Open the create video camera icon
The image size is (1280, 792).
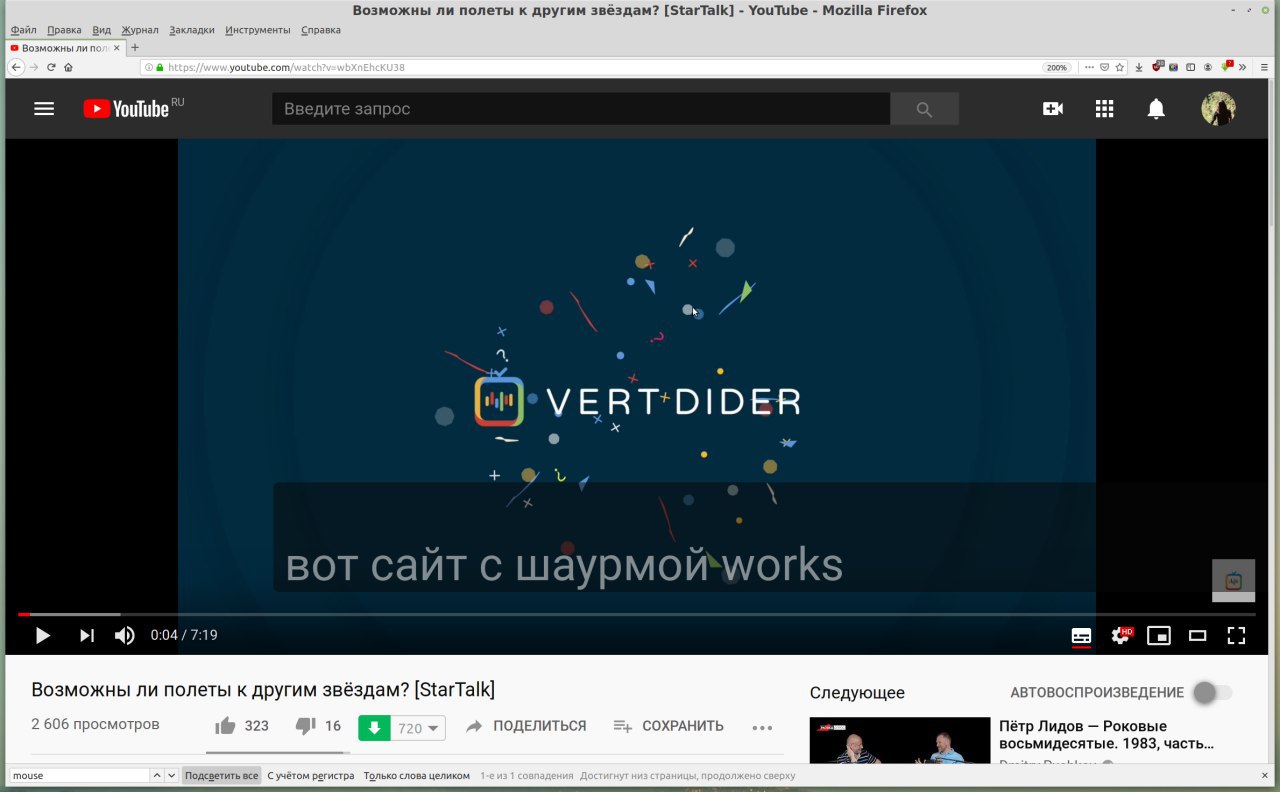click(1053, 109)
